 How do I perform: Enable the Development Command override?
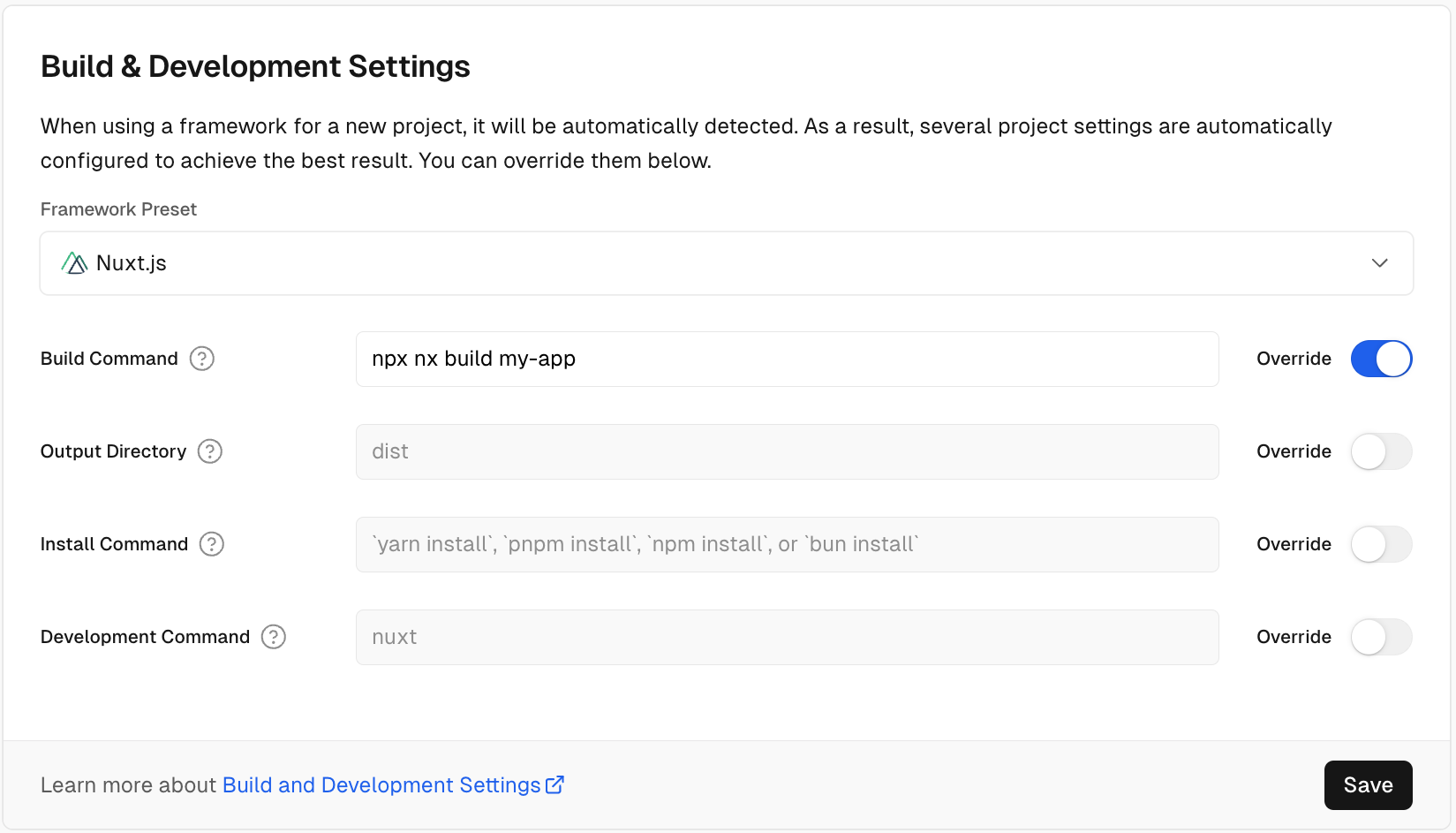[x=1381, y=637]
